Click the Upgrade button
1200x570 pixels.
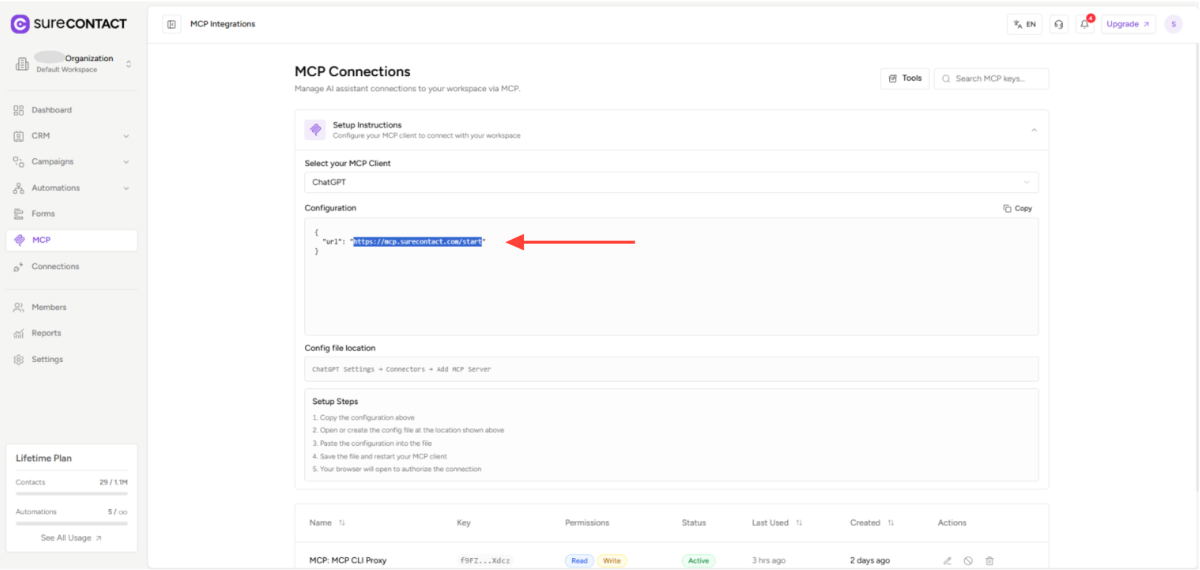click(x=1128, y=24)
